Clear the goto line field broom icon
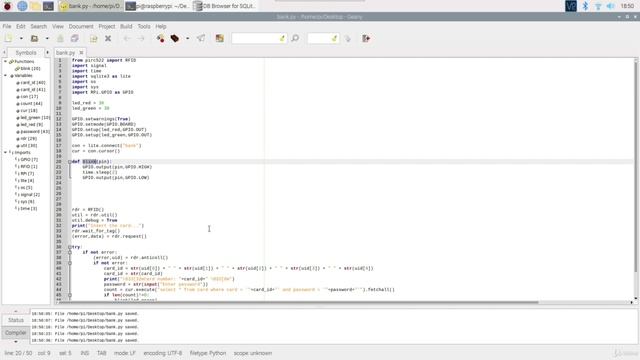Image resolution: width=640 pixels, height=360 pixels. 334,38
